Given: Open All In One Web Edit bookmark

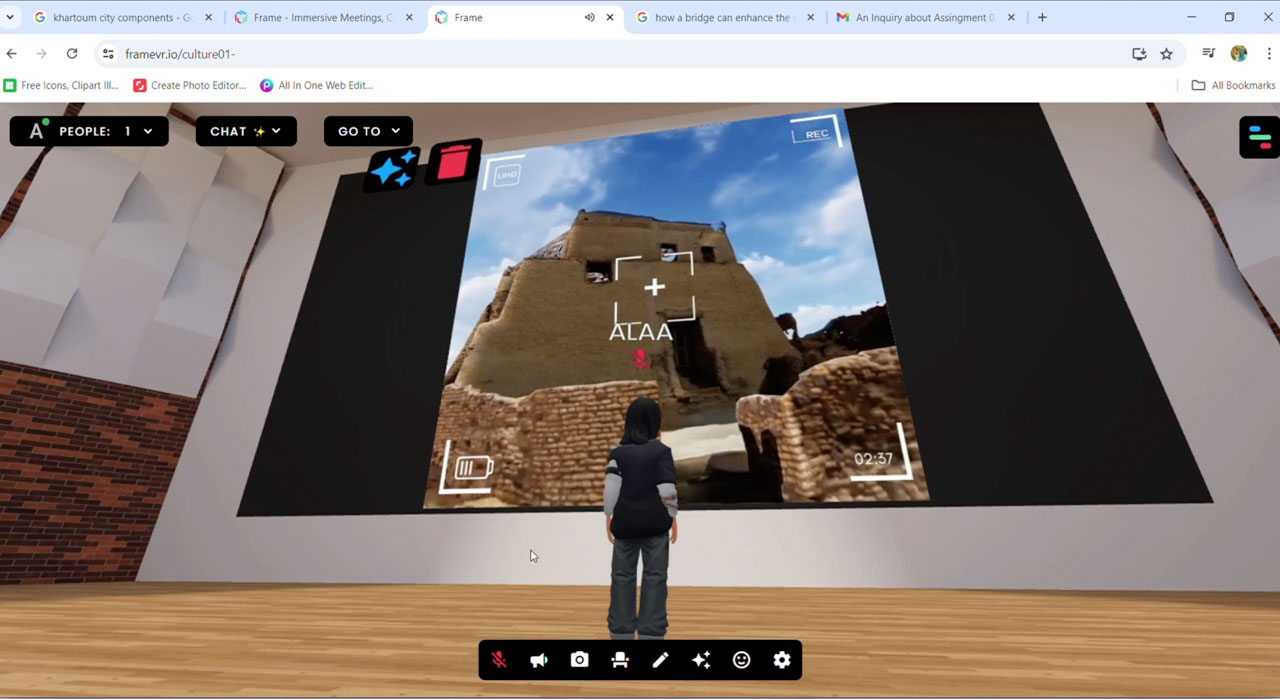Looking at the screenshot, I should pyautogui.click(x=316, y=86).
